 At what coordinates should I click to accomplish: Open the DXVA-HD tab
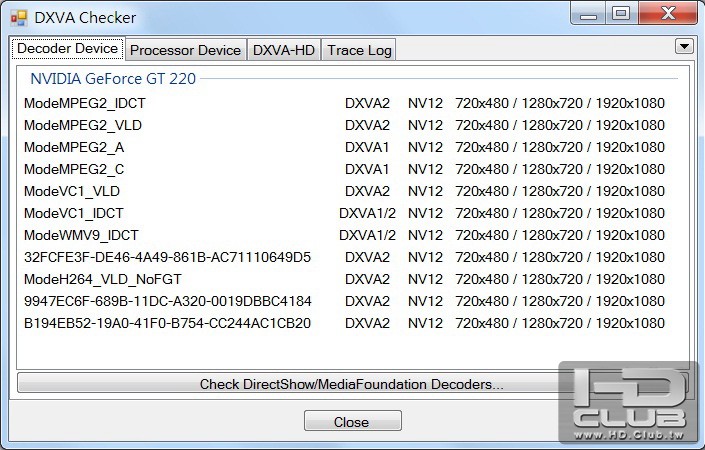(284, 50)
